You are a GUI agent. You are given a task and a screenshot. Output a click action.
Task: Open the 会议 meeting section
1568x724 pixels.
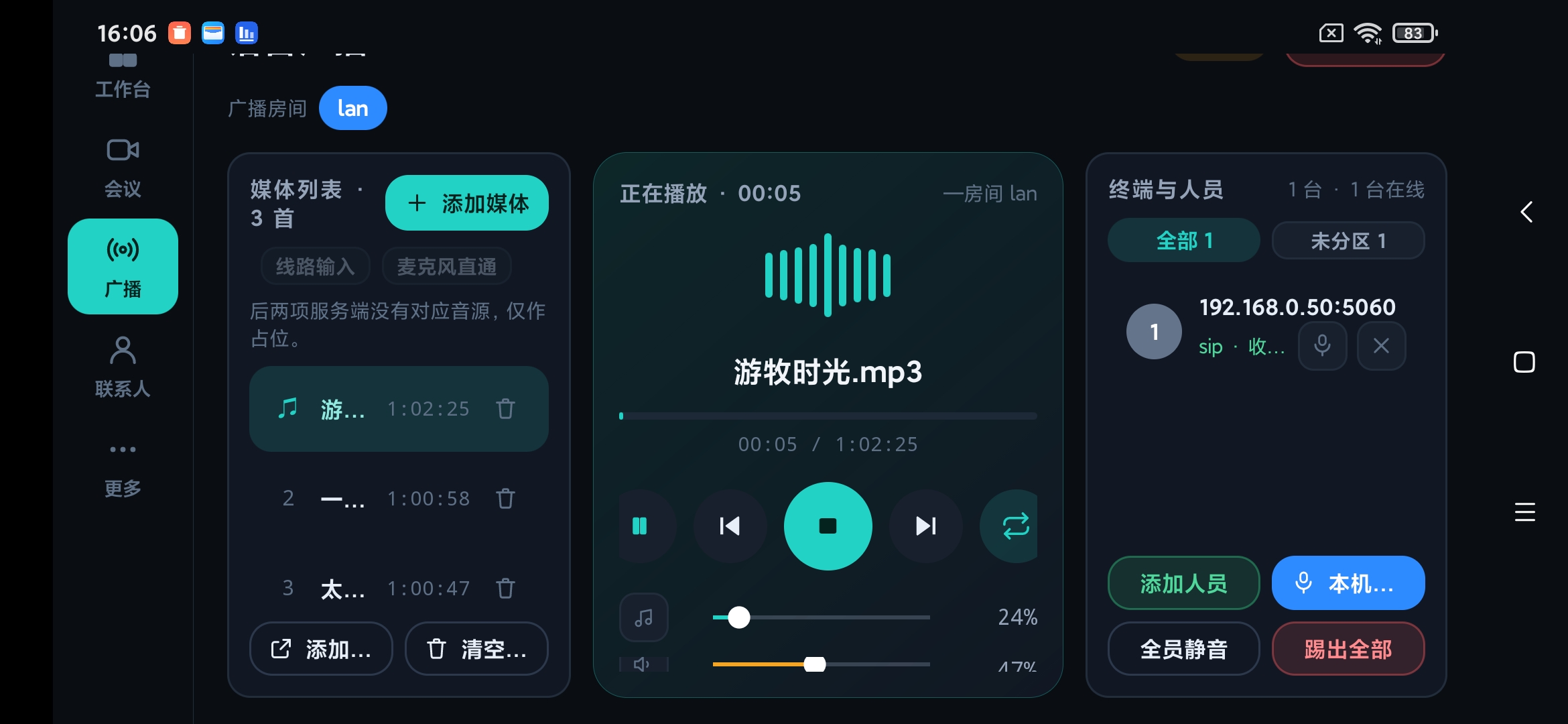(x=123, y=168)
